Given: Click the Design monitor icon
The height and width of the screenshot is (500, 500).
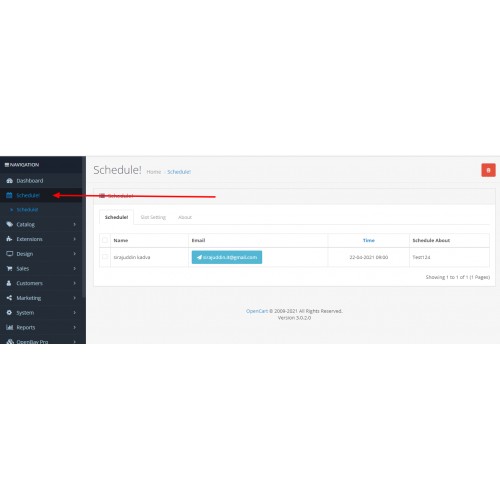Looking at the screenshot, I should 9,254.
